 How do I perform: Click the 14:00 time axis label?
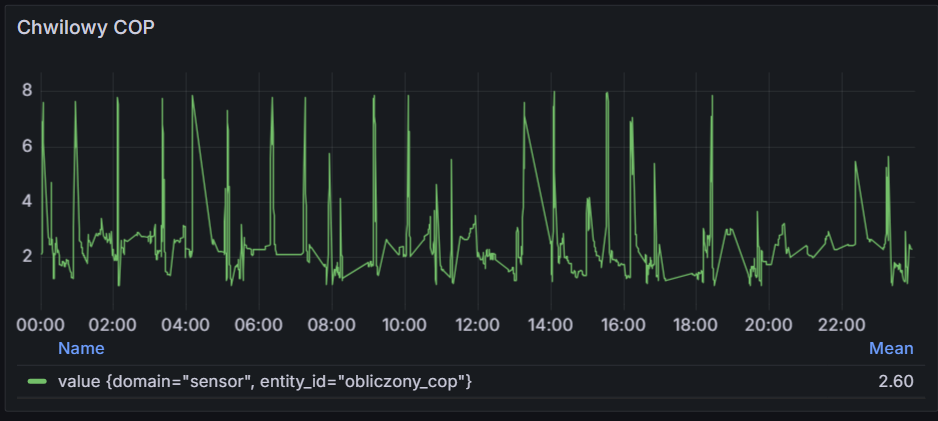(x=550, y=325)
